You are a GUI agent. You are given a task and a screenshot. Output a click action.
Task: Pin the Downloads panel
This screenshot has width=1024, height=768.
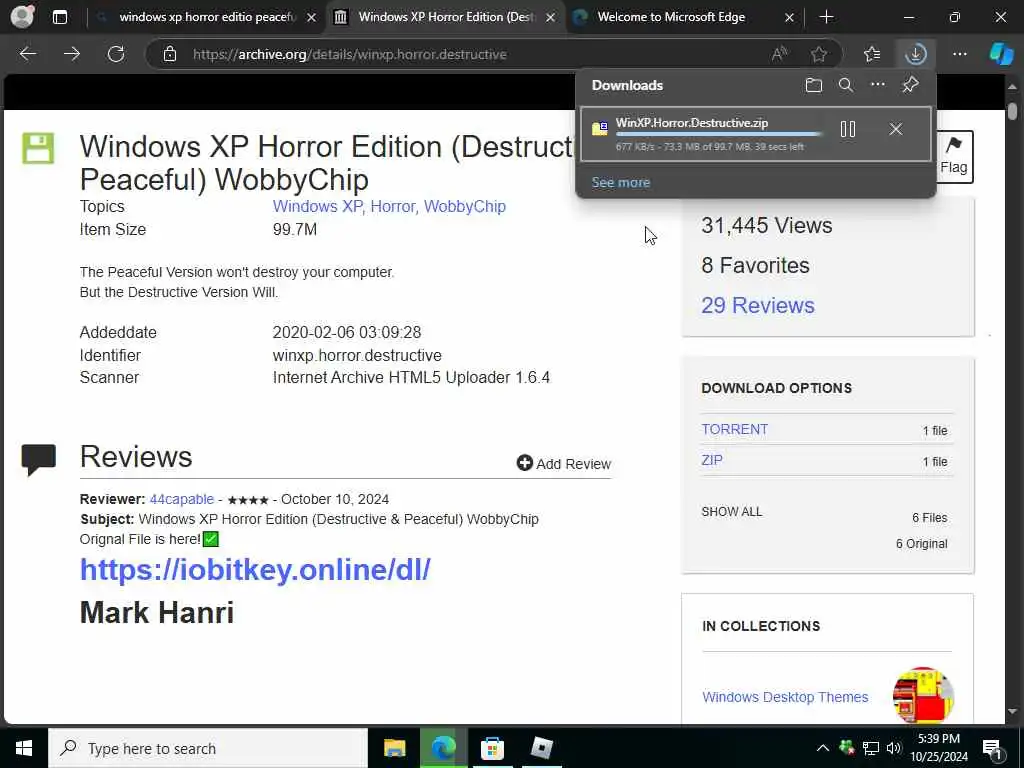(910, 85)
